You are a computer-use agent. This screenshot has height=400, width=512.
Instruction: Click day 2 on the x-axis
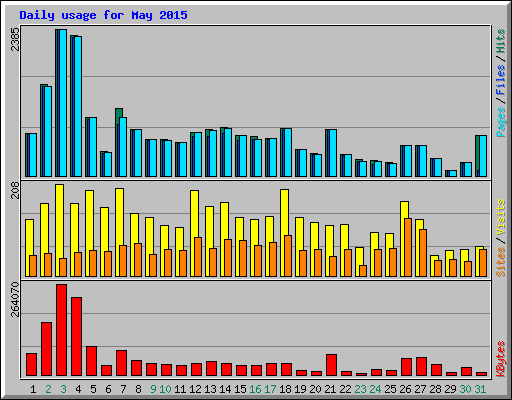point(48,389)
